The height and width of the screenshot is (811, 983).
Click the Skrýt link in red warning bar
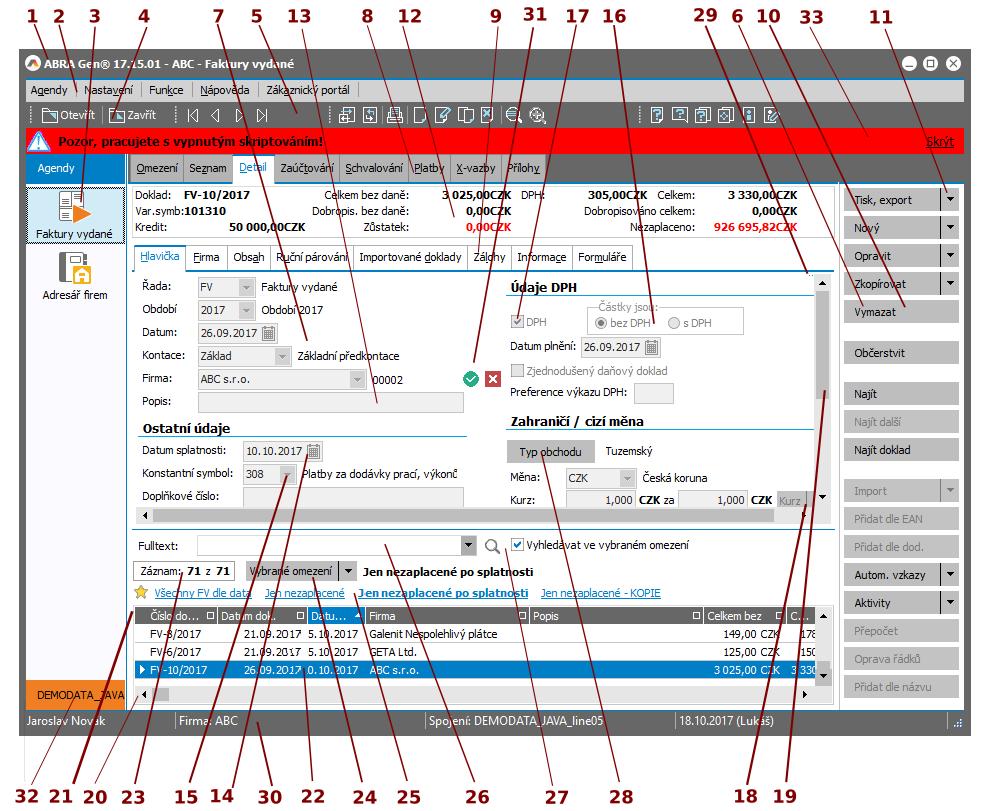coord(940,142)
